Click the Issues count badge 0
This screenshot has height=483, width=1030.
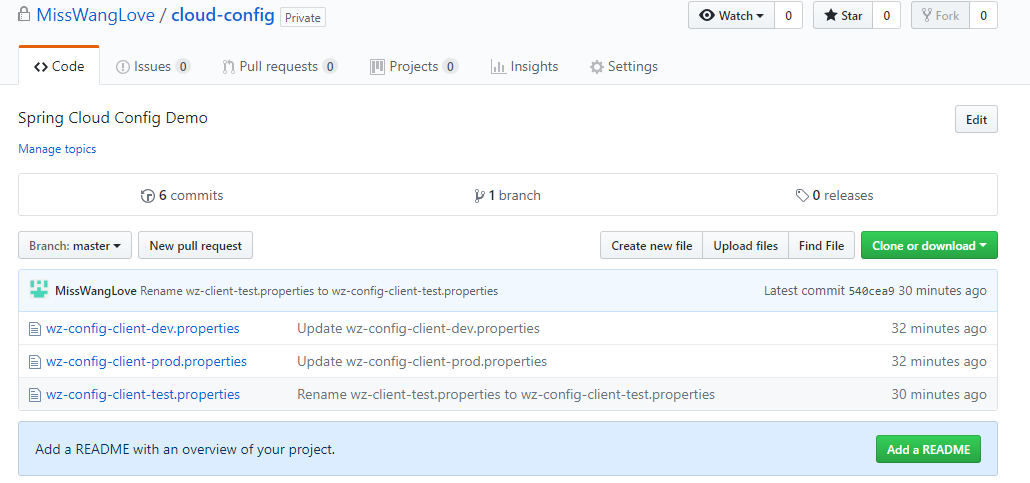(183, 66)
